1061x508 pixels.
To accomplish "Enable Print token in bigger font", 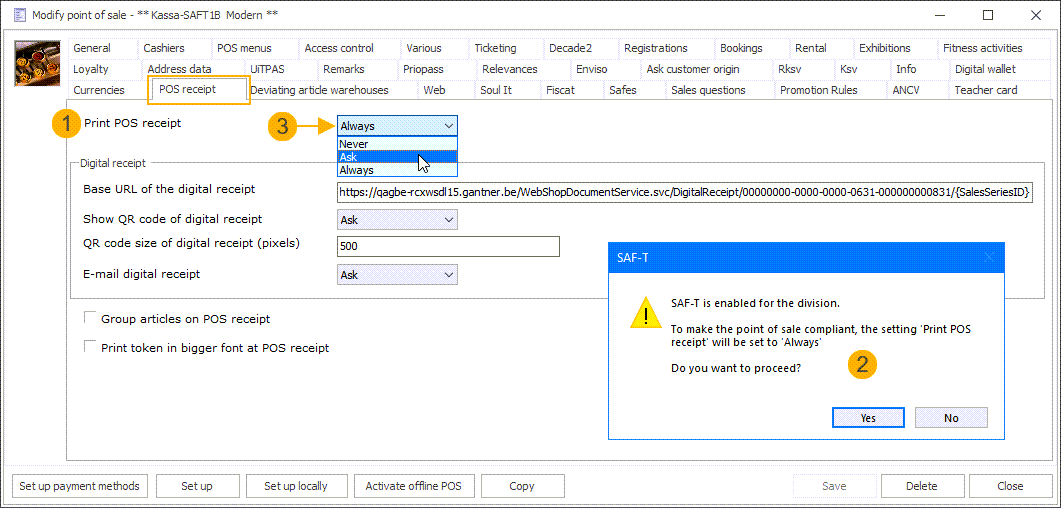I will pos(89,348).
